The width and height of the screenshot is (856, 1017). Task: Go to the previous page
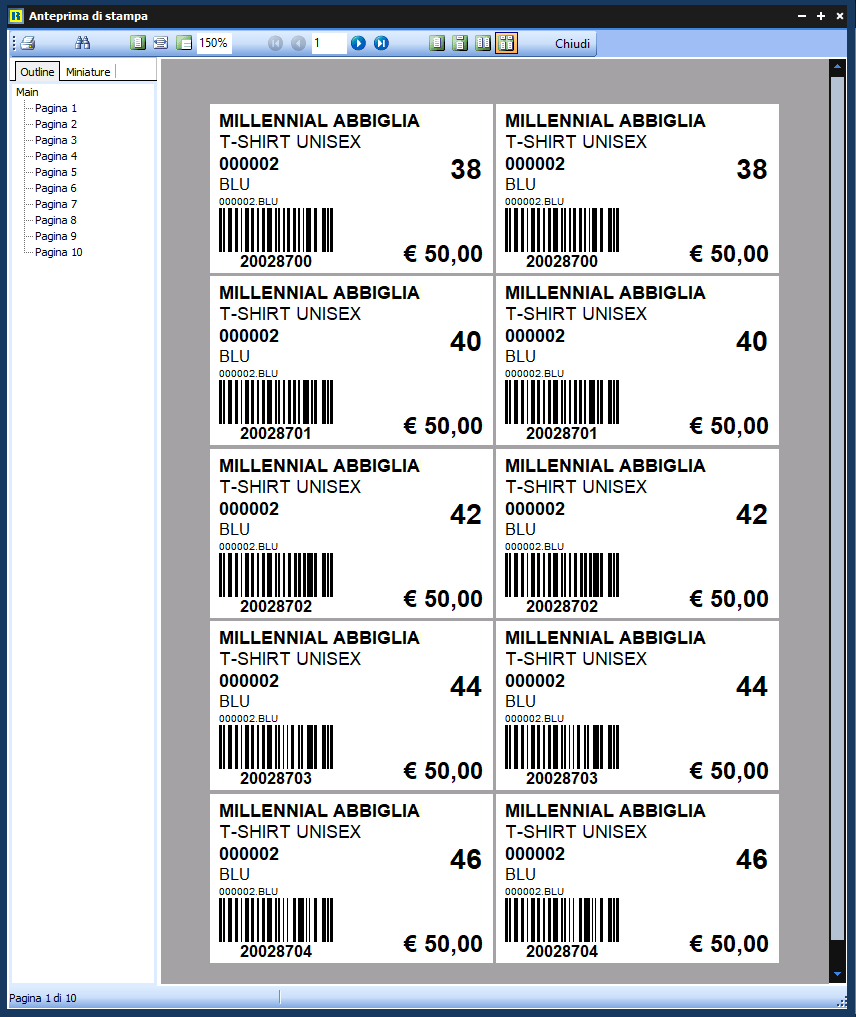click(298, 43)
